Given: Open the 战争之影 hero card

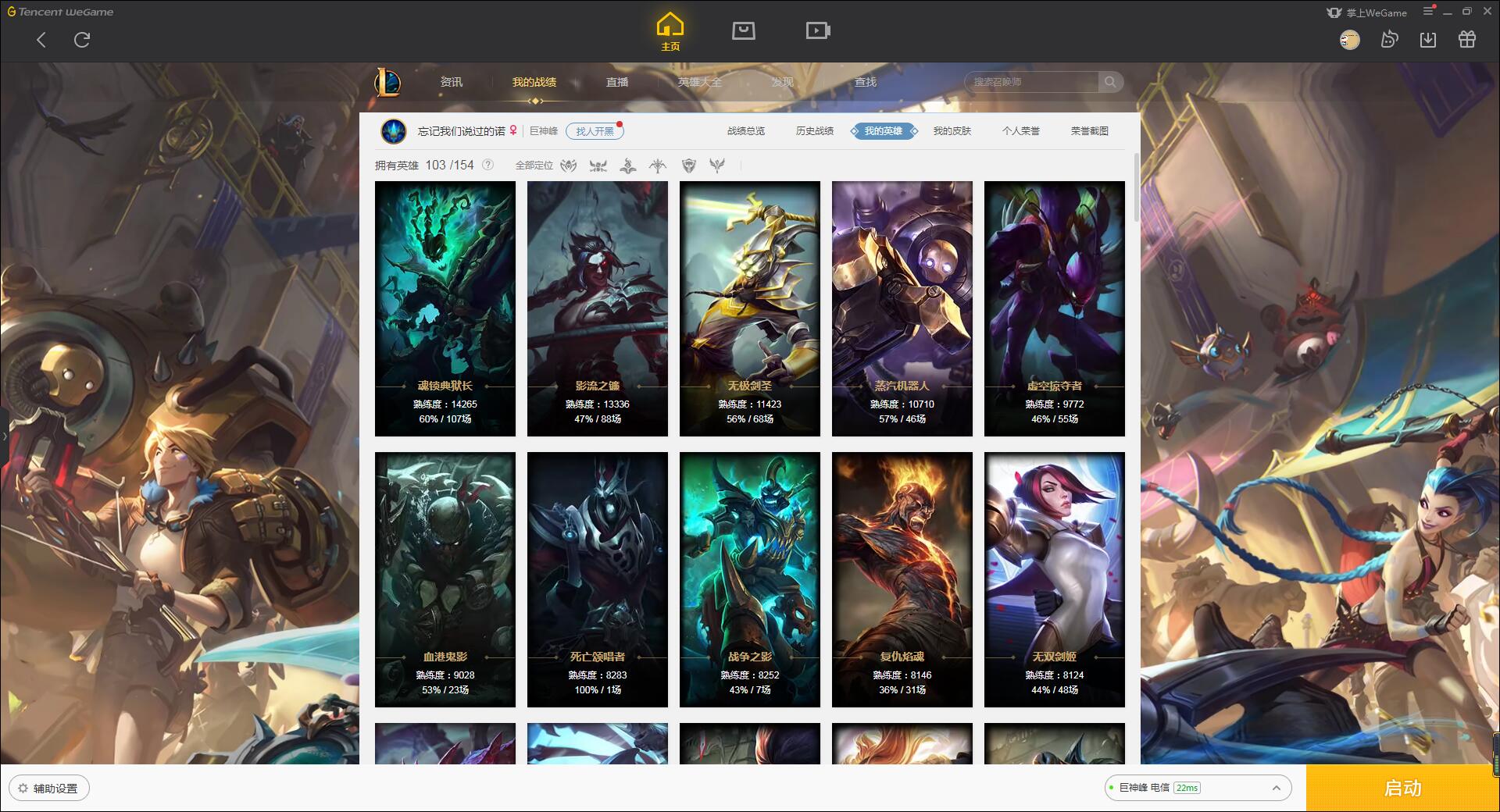Looking at the screenshot, I should click(750, 579).
